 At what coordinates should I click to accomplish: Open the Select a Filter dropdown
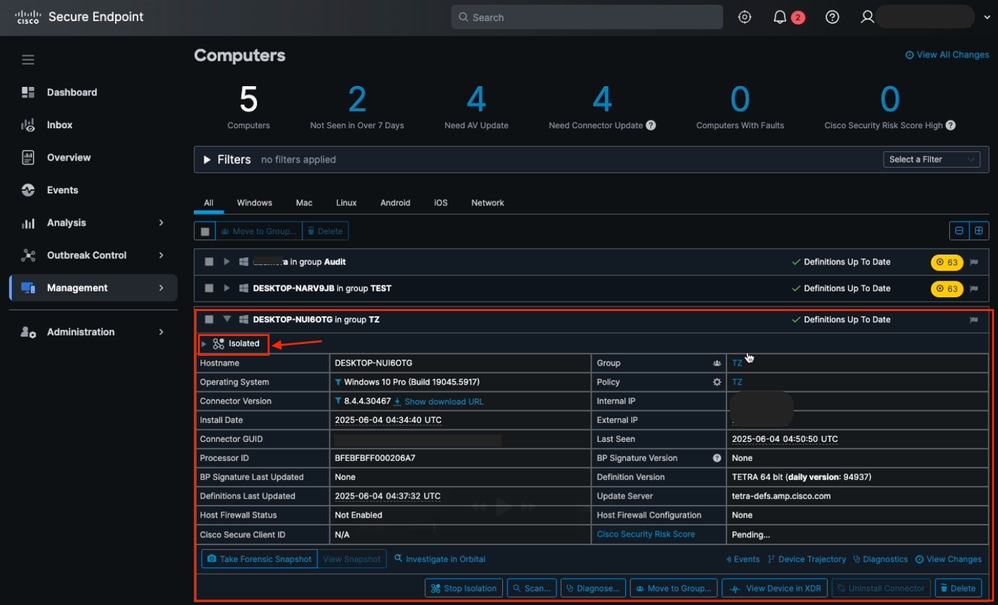pos(931,160)
